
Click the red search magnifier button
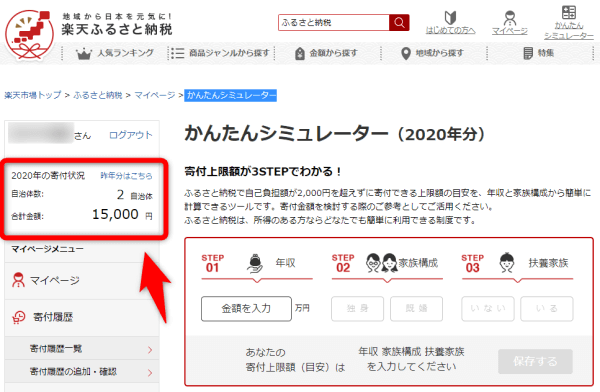tap(399, 23)
